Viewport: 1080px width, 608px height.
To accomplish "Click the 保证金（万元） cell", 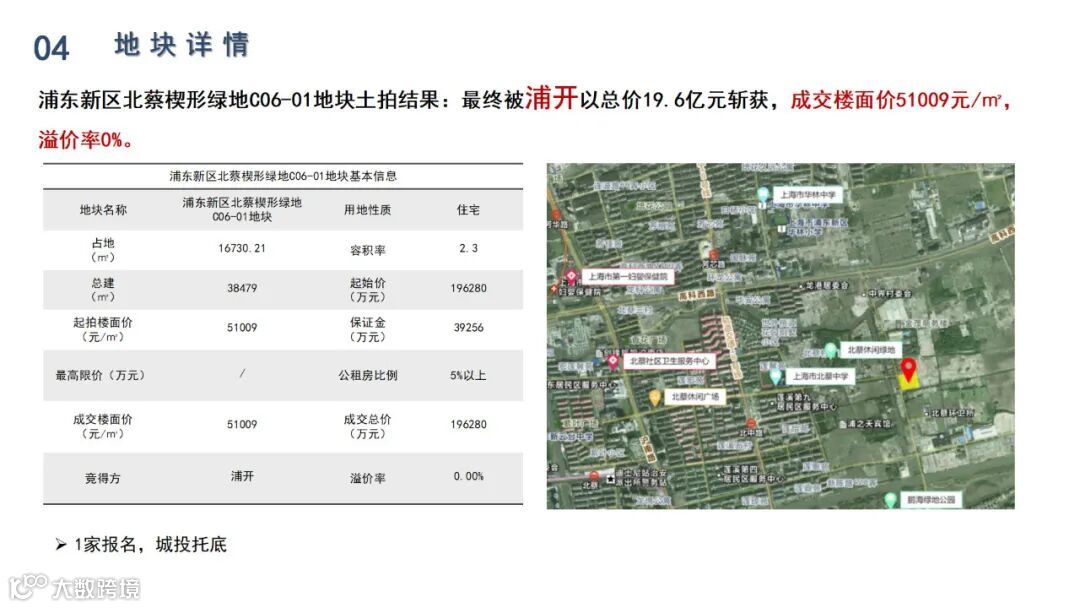I will click(368, 329).
